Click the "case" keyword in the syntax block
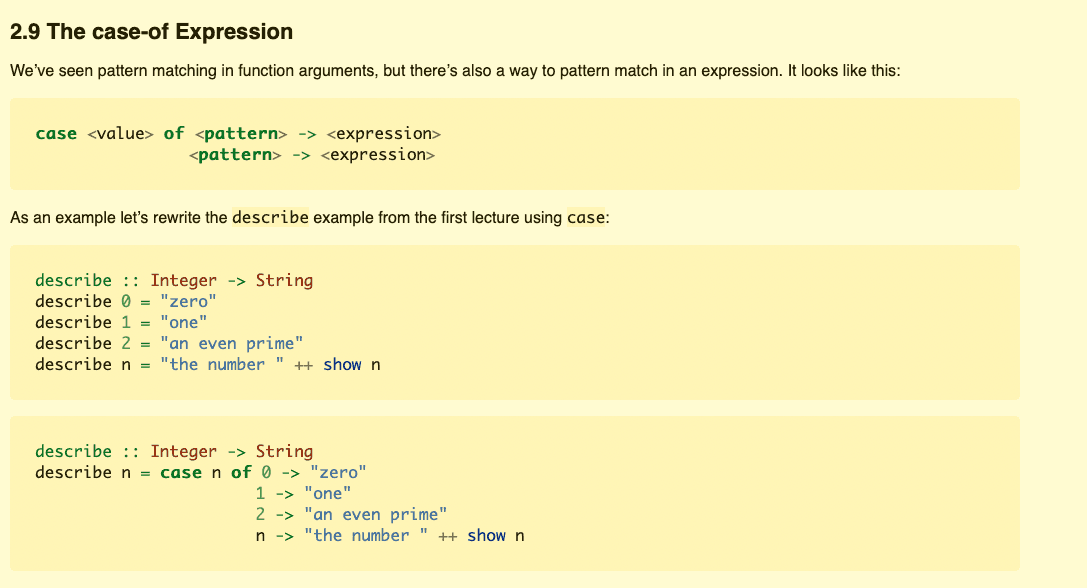Screen dimensions: 1087x588 (x=56, y=133)
